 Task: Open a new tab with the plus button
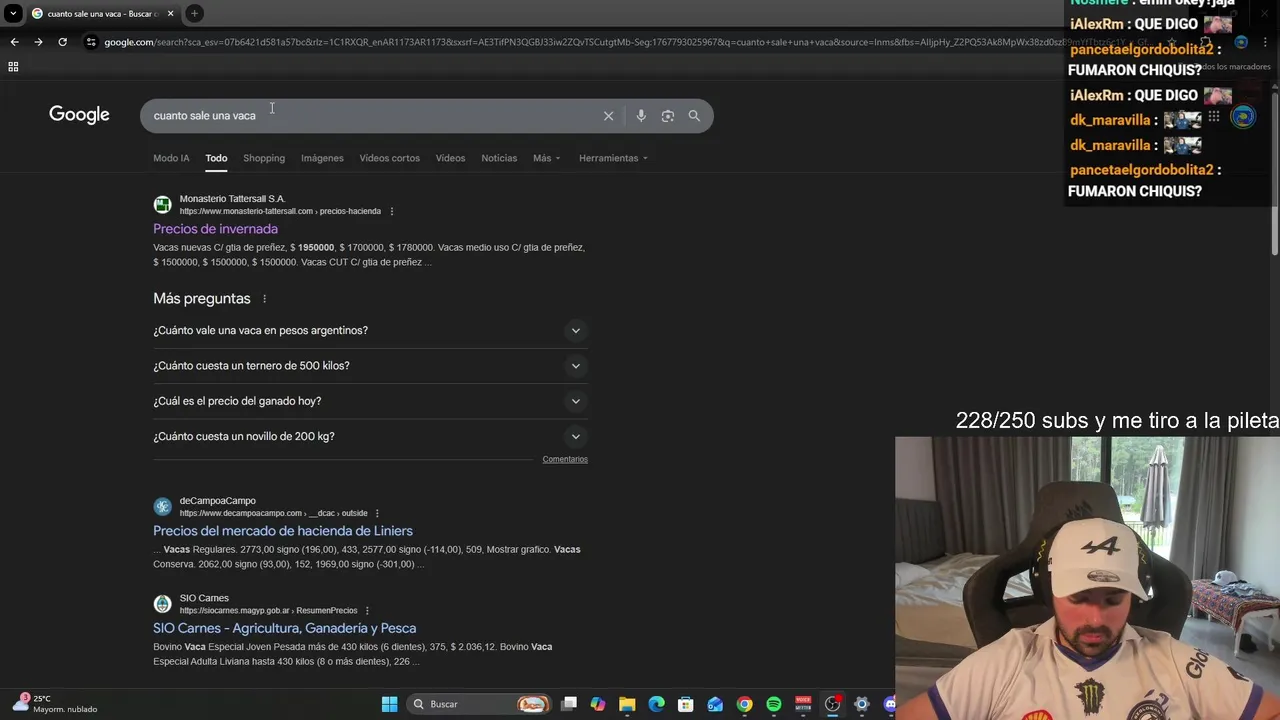(194, 13)
